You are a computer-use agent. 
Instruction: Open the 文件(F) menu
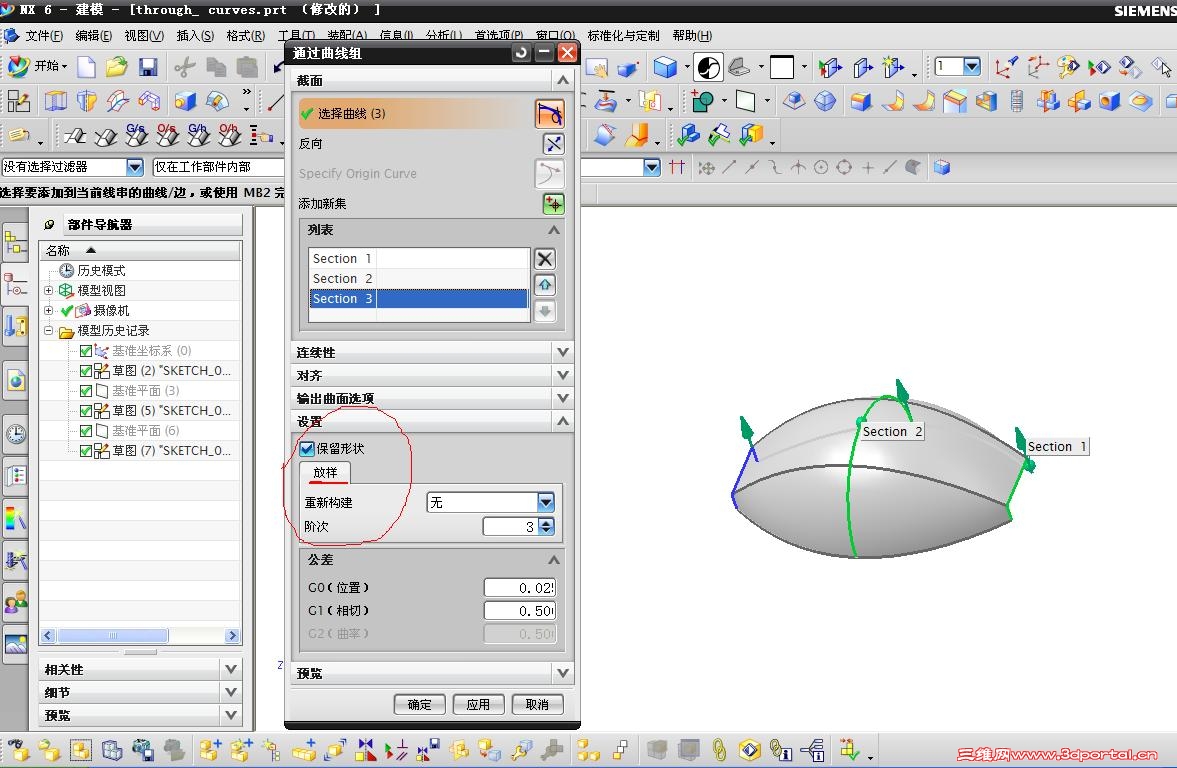coord(44,35)
